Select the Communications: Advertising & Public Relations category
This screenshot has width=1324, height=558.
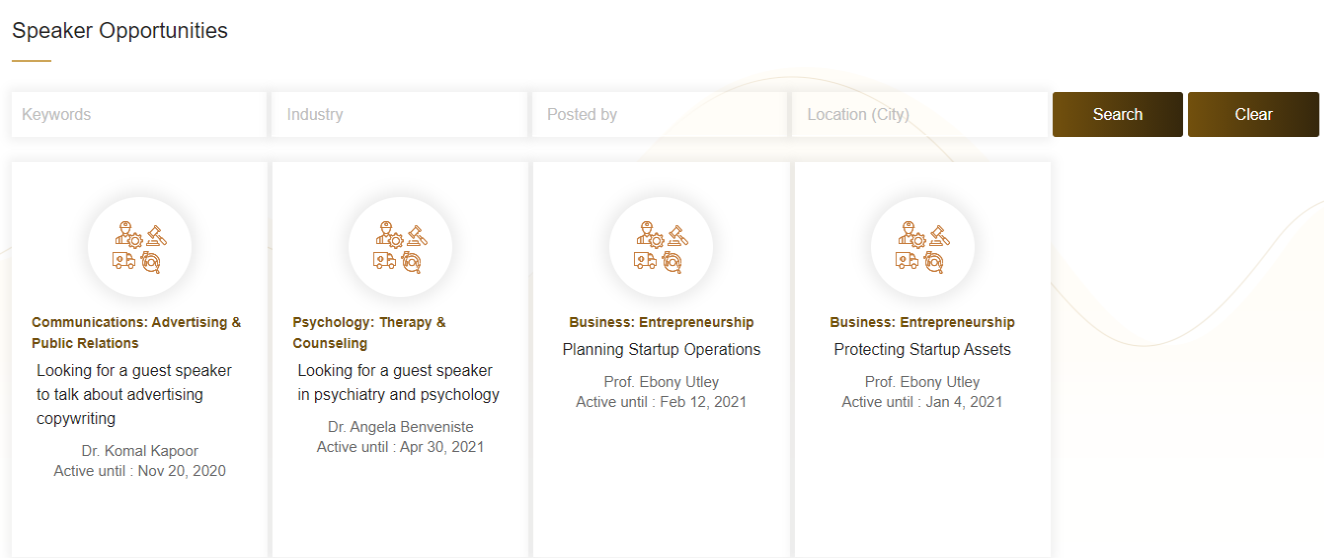point(136,333)
